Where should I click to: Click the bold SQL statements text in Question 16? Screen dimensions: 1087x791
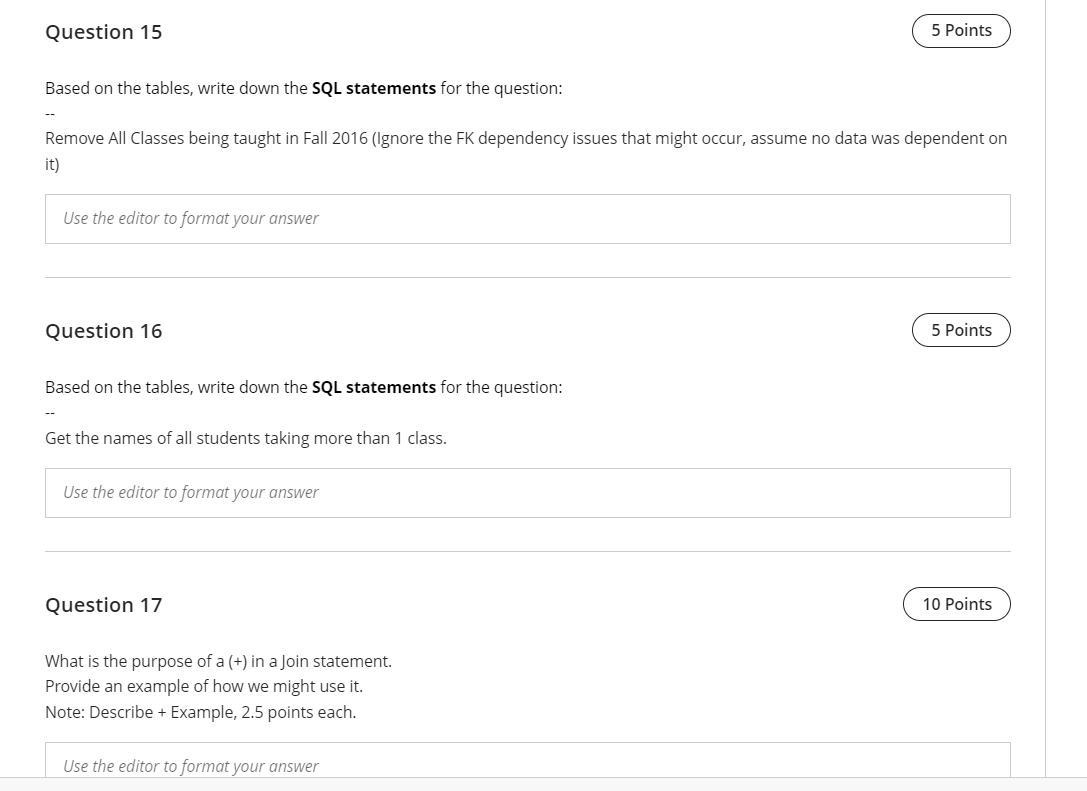(x=373, y=387)
